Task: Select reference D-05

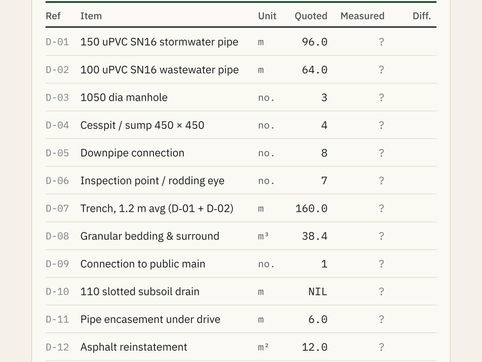Action: click(x=57, y=153)
